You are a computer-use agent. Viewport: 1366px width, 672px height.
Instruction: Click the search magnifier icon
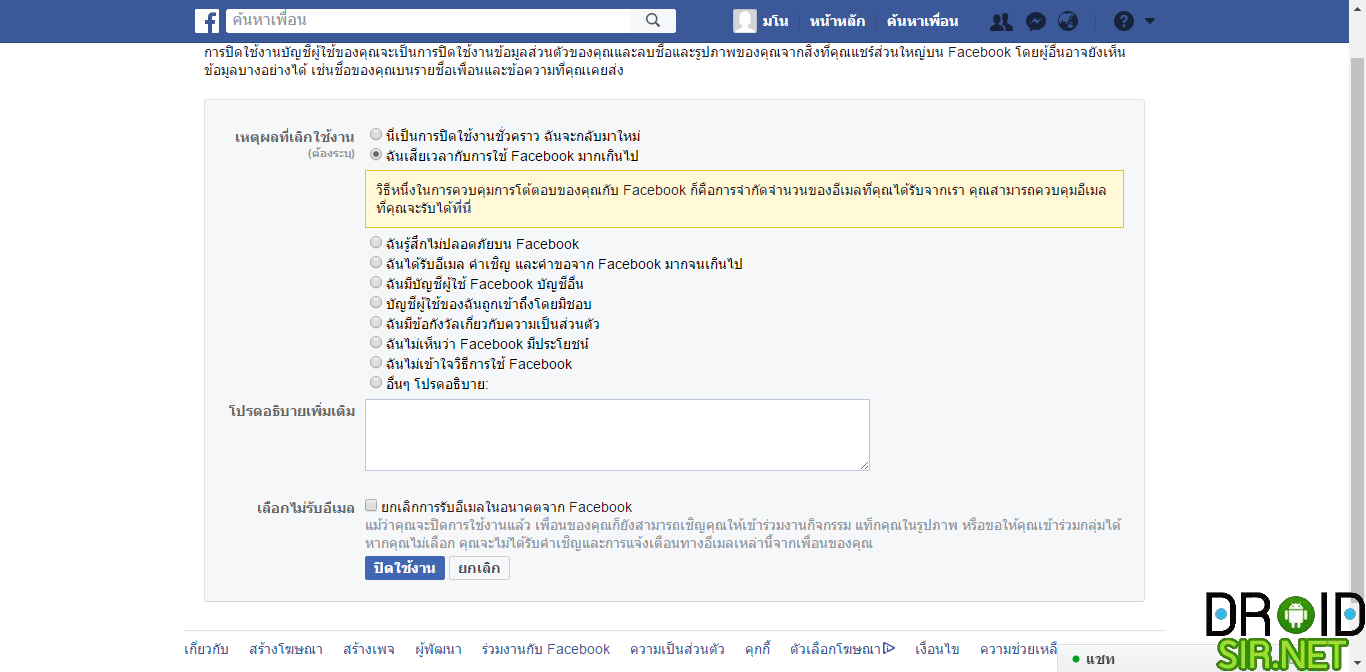click(x=653, y=21)
